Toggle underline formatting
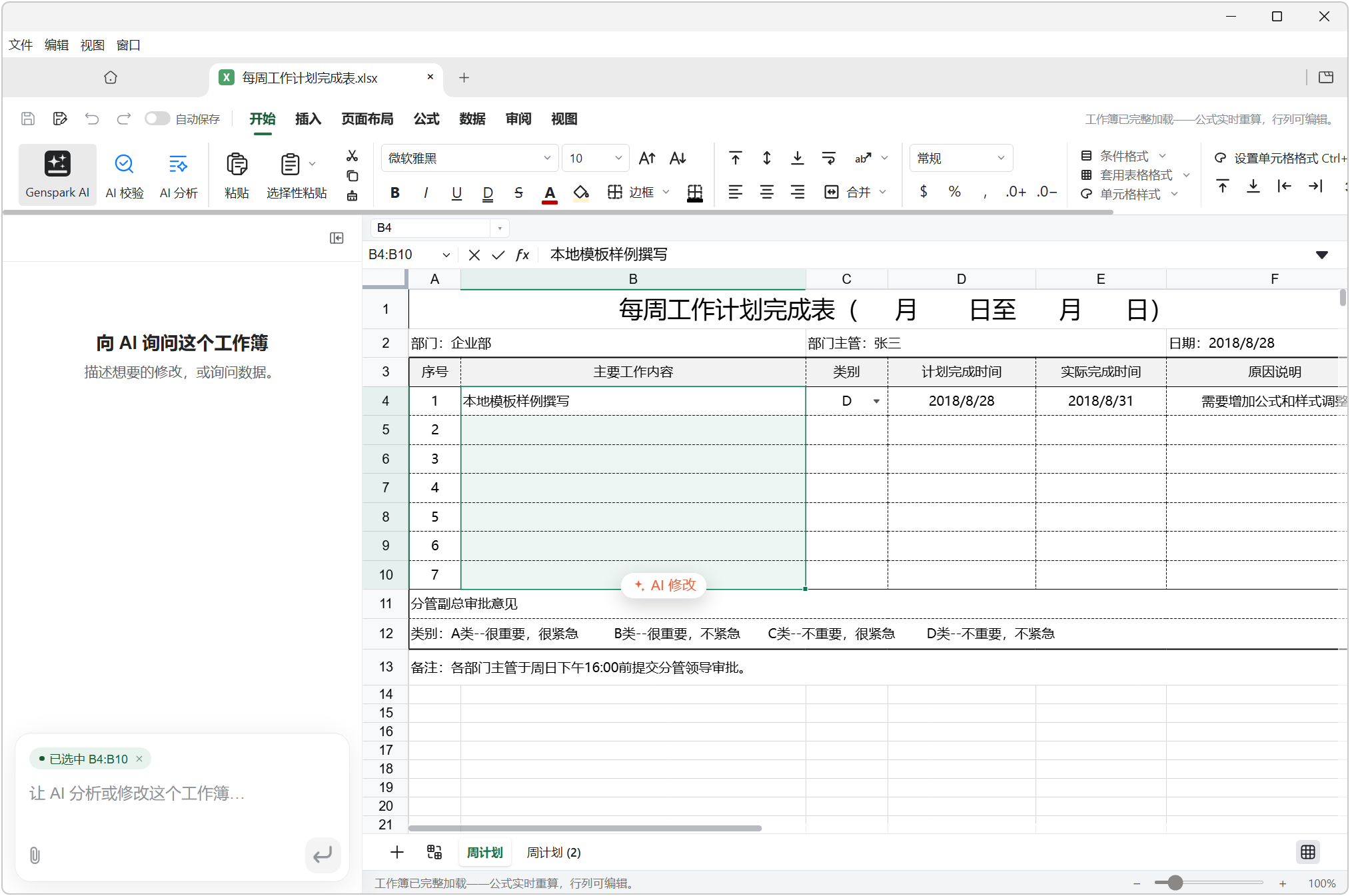This screenshot has width=1350, height=896. [456, 193]
